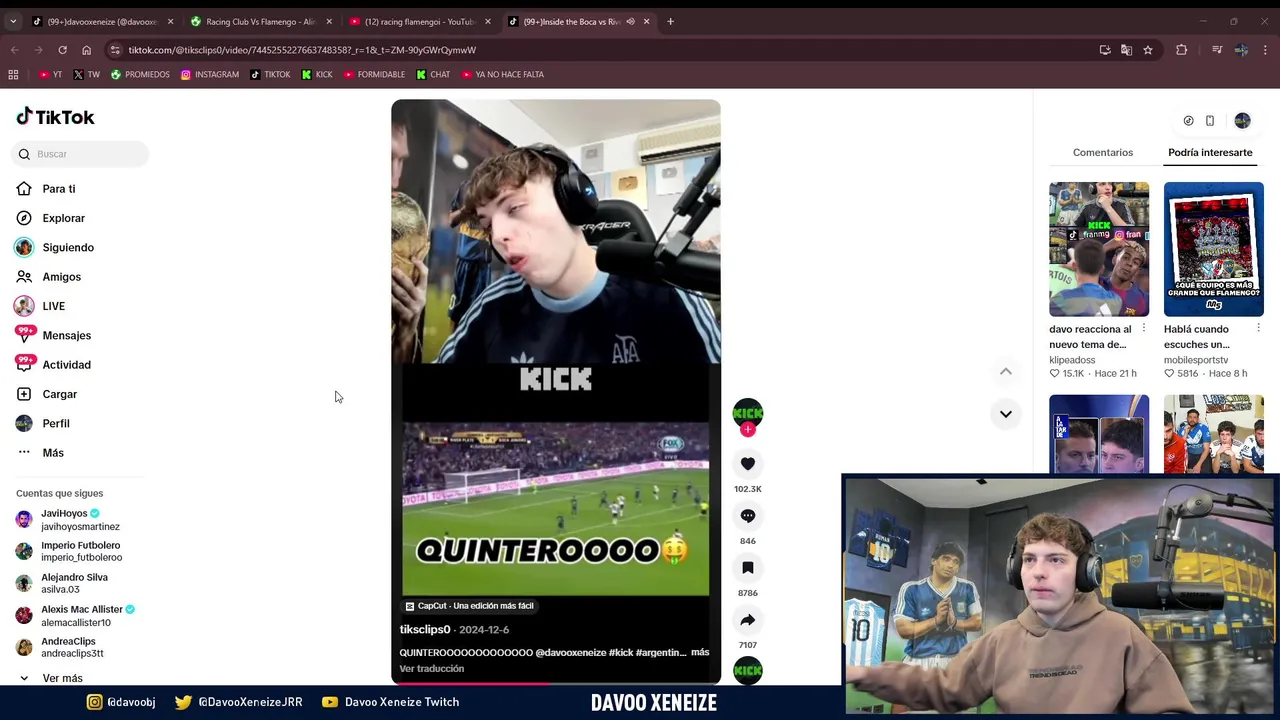
Task: Open 'davo reacciona al nuevo tema' thumbnail
Action: pyautogui.click(x=1099, y=249)
